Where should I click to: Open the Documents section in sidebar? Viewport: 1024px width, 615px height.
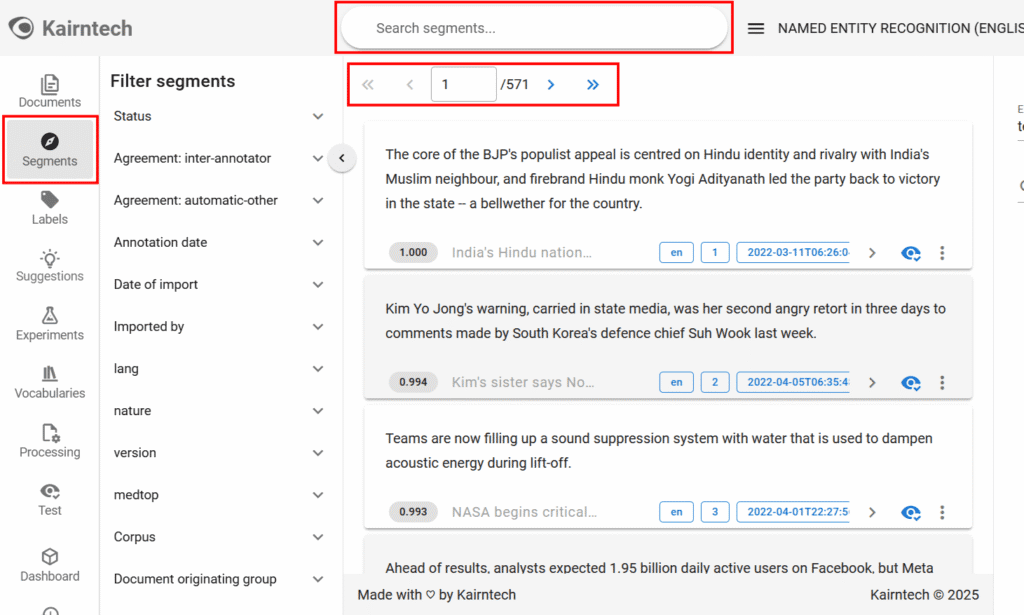pyautogui.click(x=49, y=91)
